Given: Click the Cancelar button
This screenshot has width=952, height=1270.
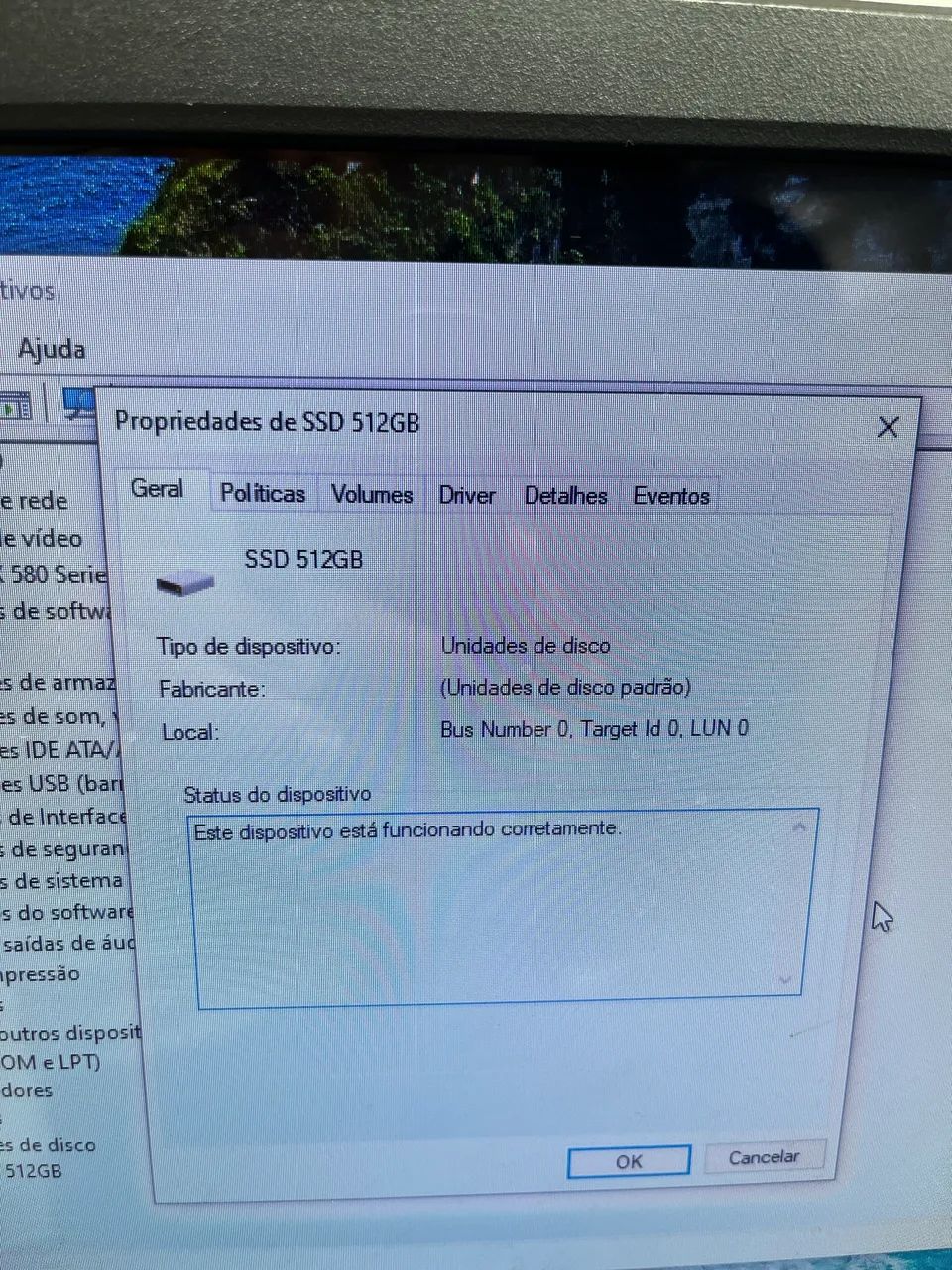Looking at the screenshot, I should (764, 1157).
